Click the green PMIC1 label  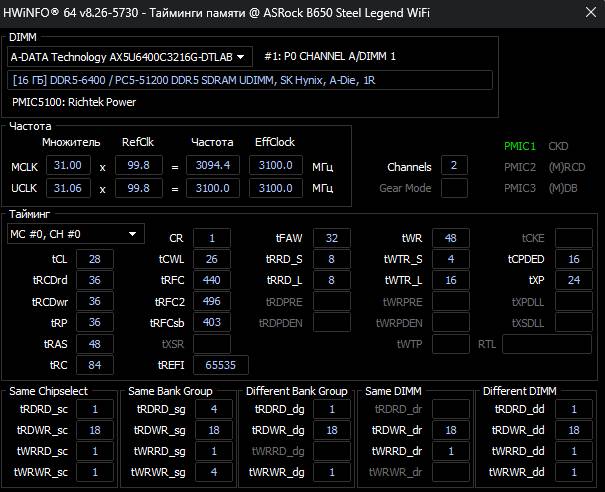pyautogui.click(x=520, y=146)
